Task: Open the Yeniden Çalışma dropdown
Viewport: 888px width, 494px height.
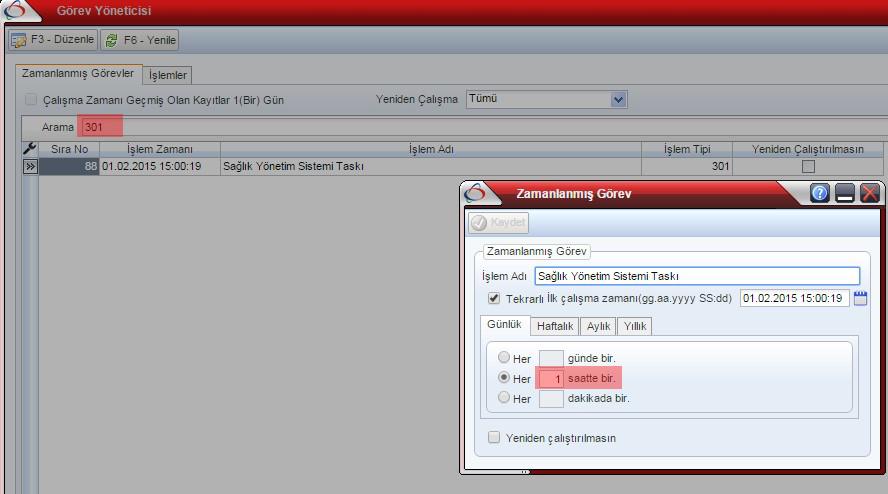Action: click(x=618, y=99)
